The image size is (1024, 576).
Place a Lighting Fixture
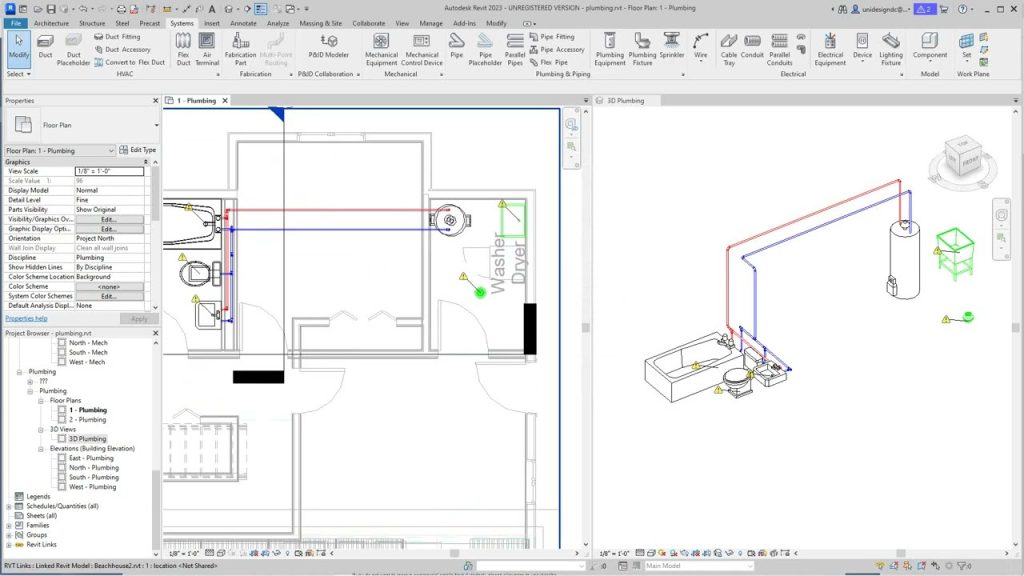pos(891,49)
